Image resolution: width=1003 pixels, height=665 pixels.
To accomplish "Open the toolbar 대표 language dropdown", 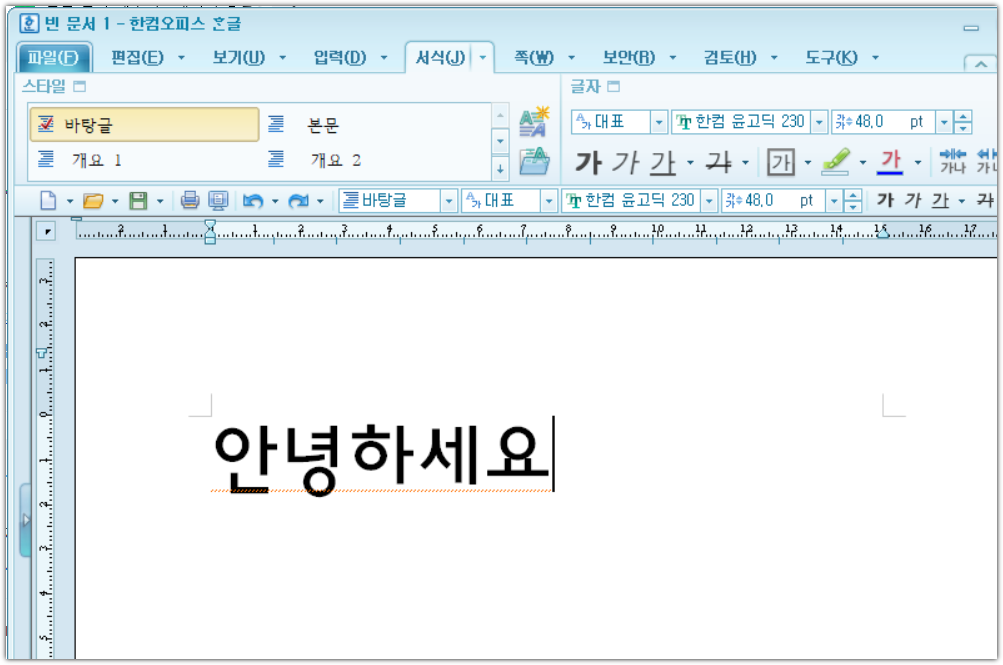I will pos(549,201).
